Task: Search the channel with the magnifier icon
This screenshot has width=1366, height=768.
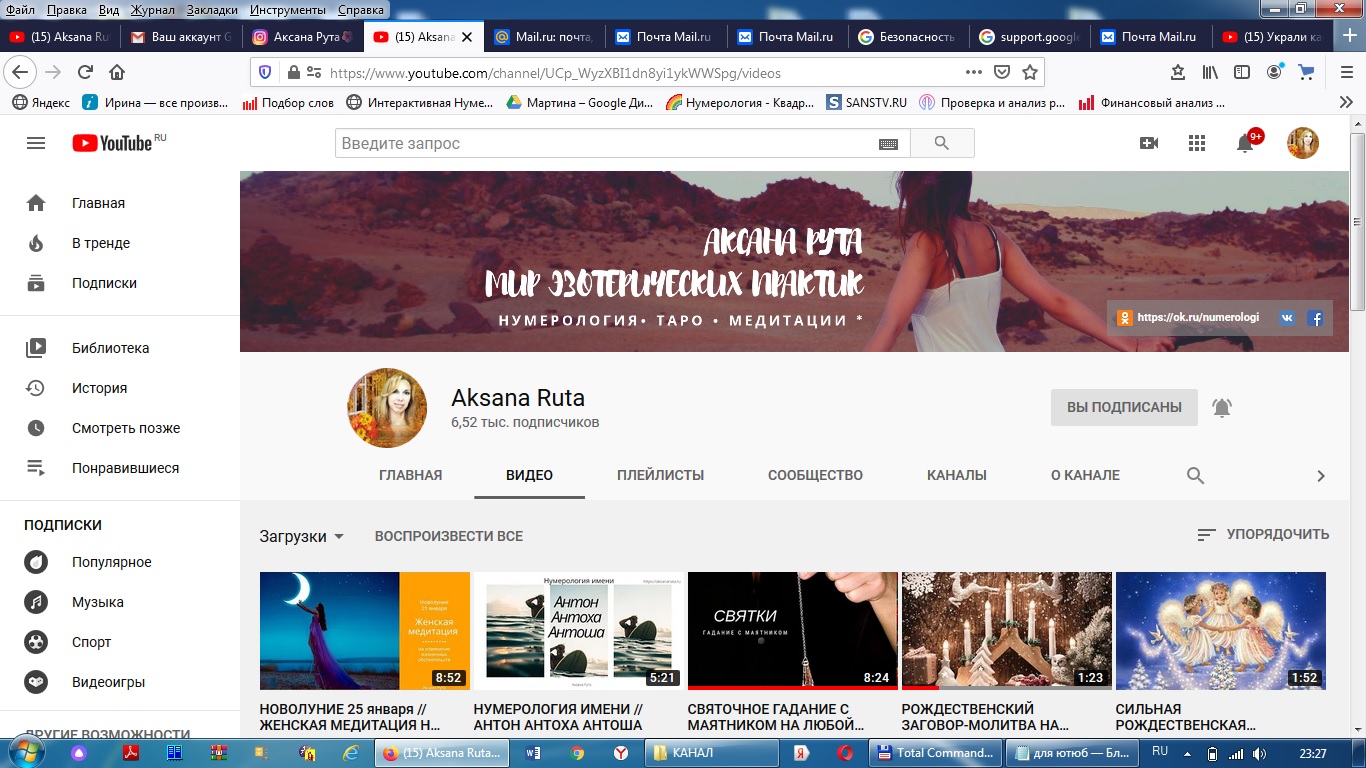Action: point(1195,476)
